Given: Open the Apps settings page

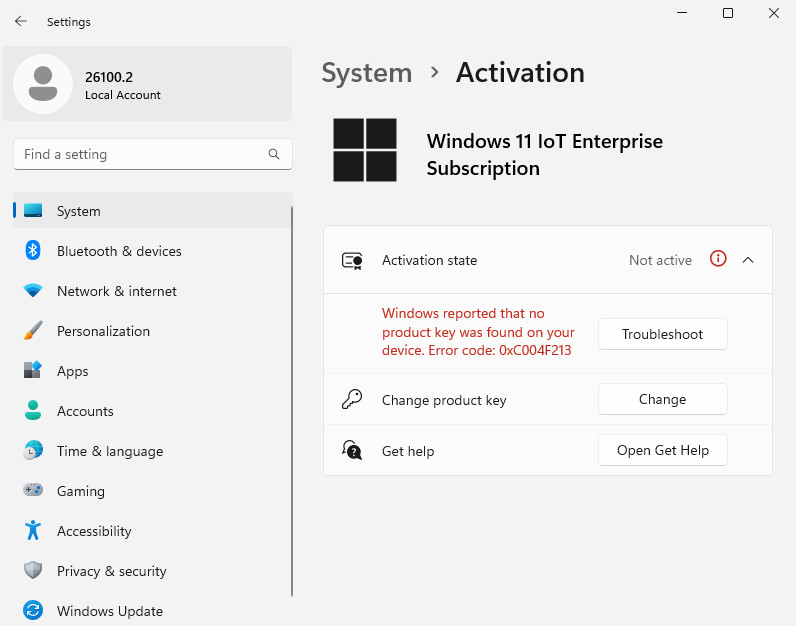Looking at the screenshot, I should pyautogui.click(x=152, y=370).
